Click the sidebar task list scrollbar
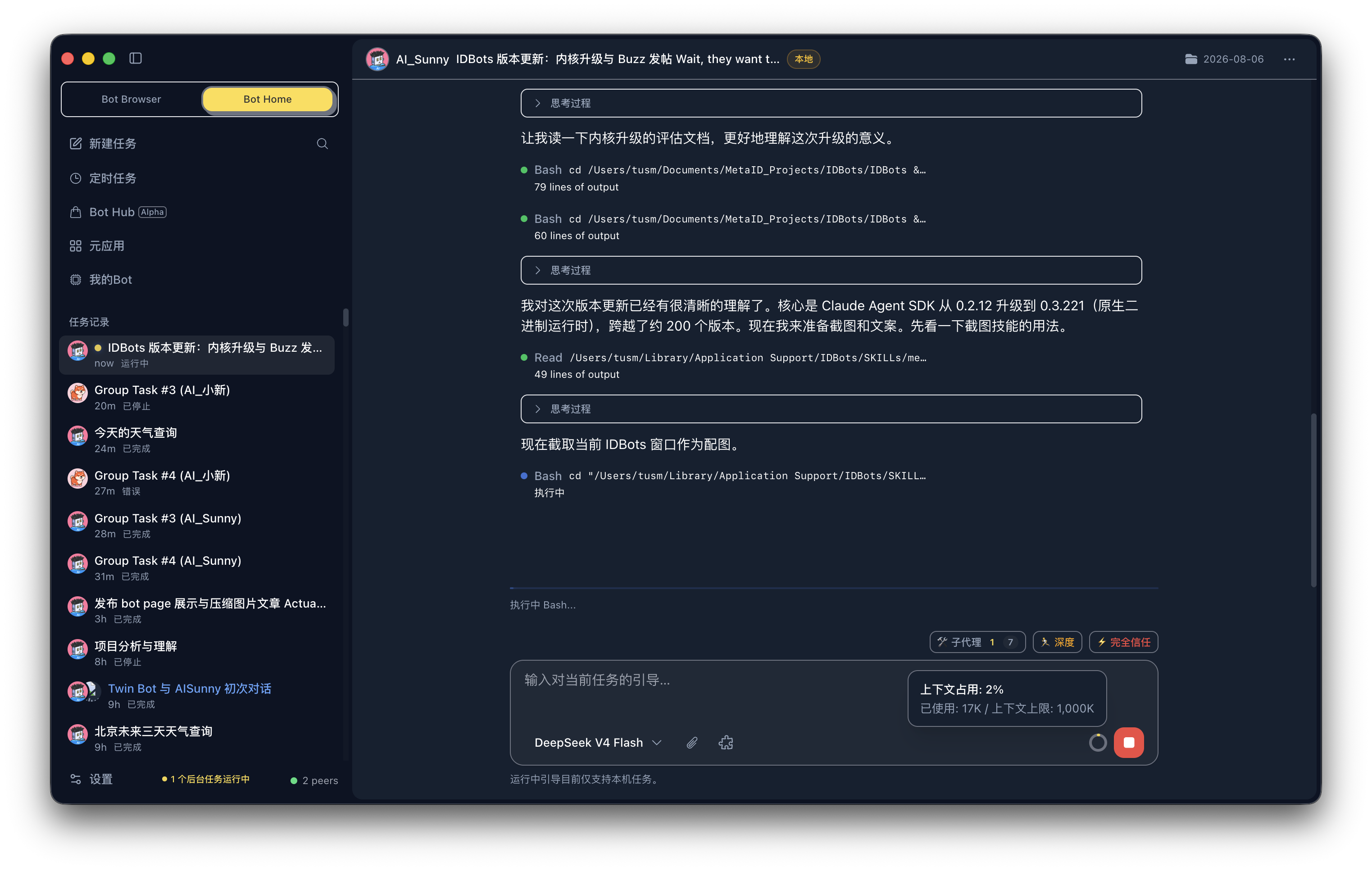This screenshot has width=1372, height=871. pos(346,318)
